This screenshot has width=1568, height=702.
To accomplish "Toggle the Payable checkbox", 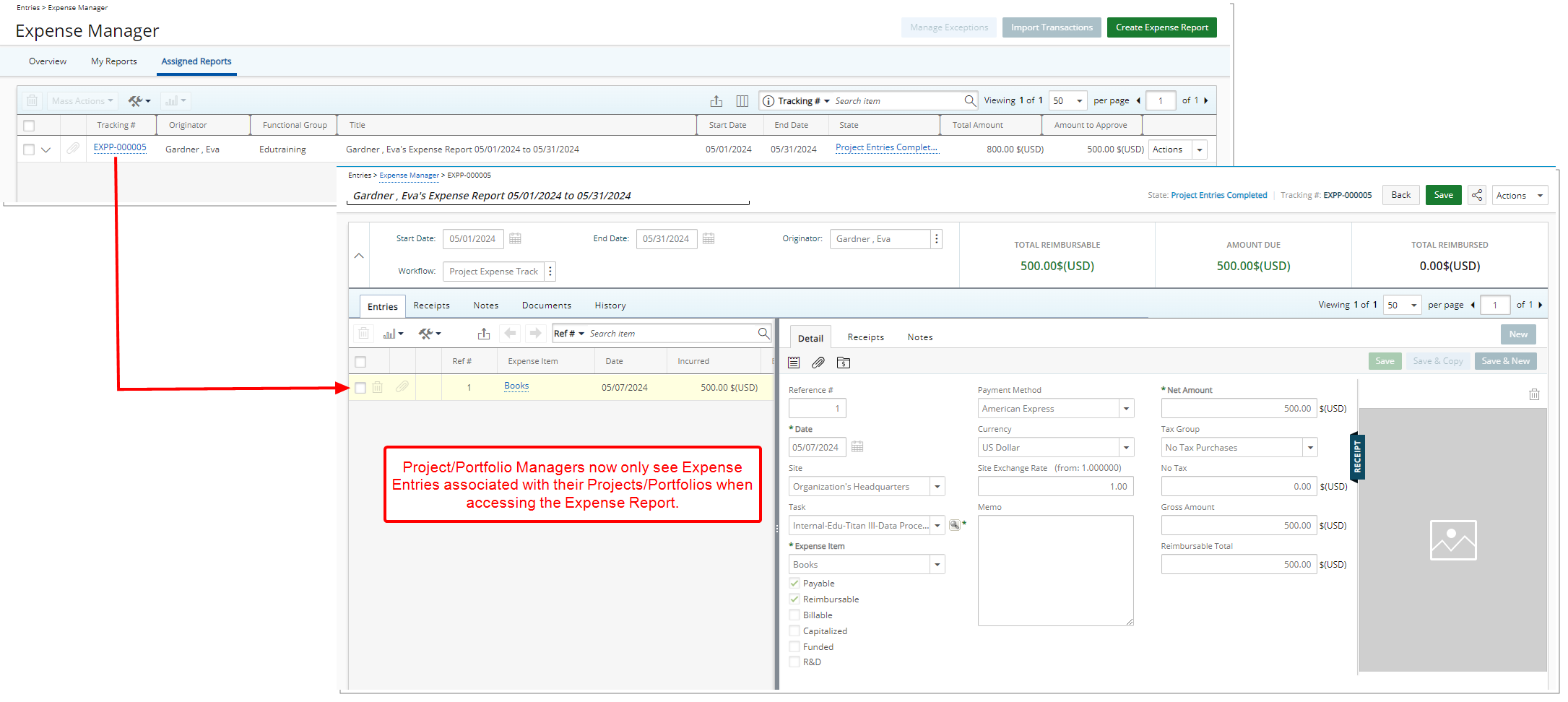I will click(x=794, y=583).
